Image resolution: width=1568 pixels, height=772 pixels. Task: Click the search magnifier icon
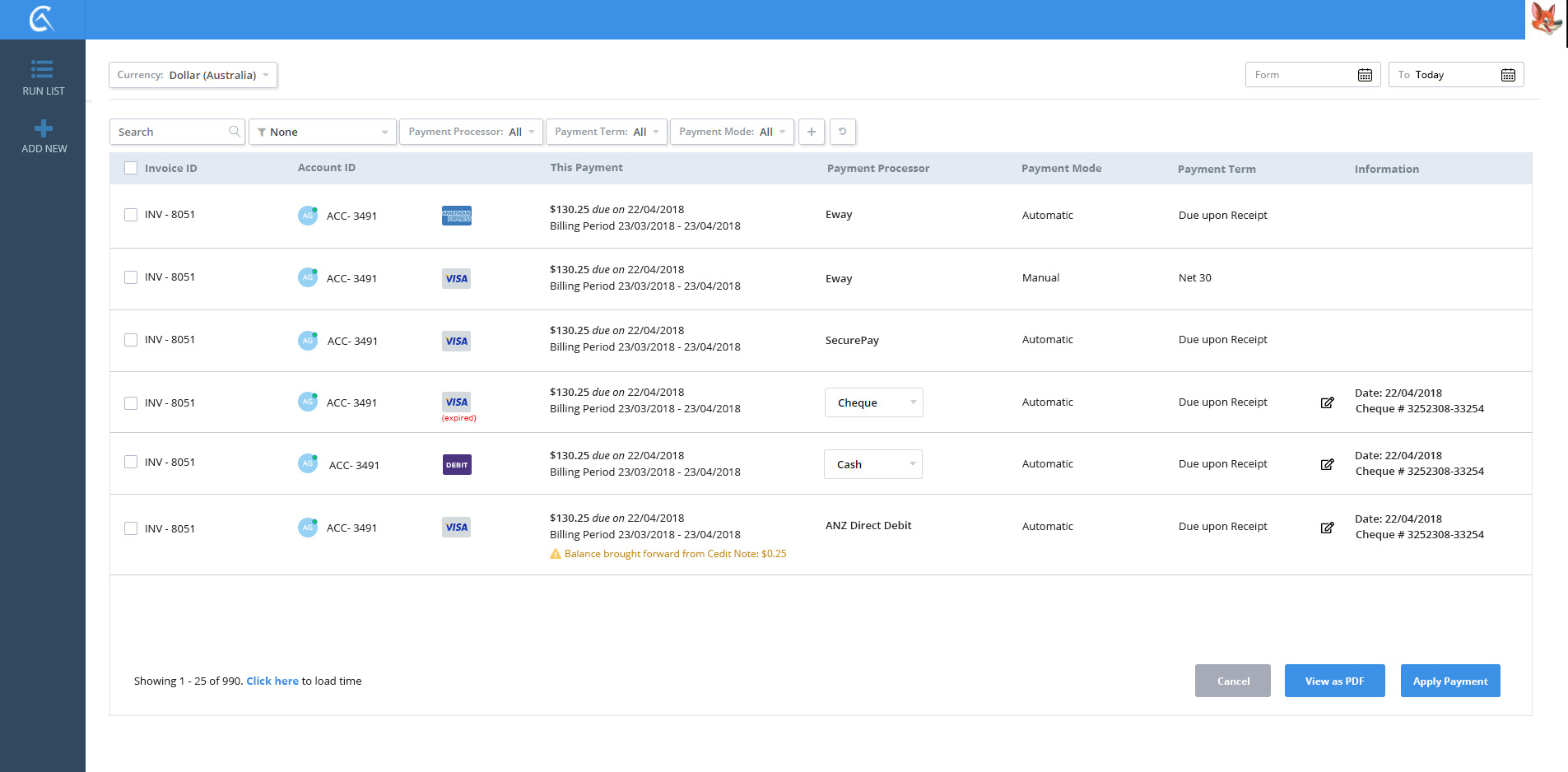pos(234,132)
